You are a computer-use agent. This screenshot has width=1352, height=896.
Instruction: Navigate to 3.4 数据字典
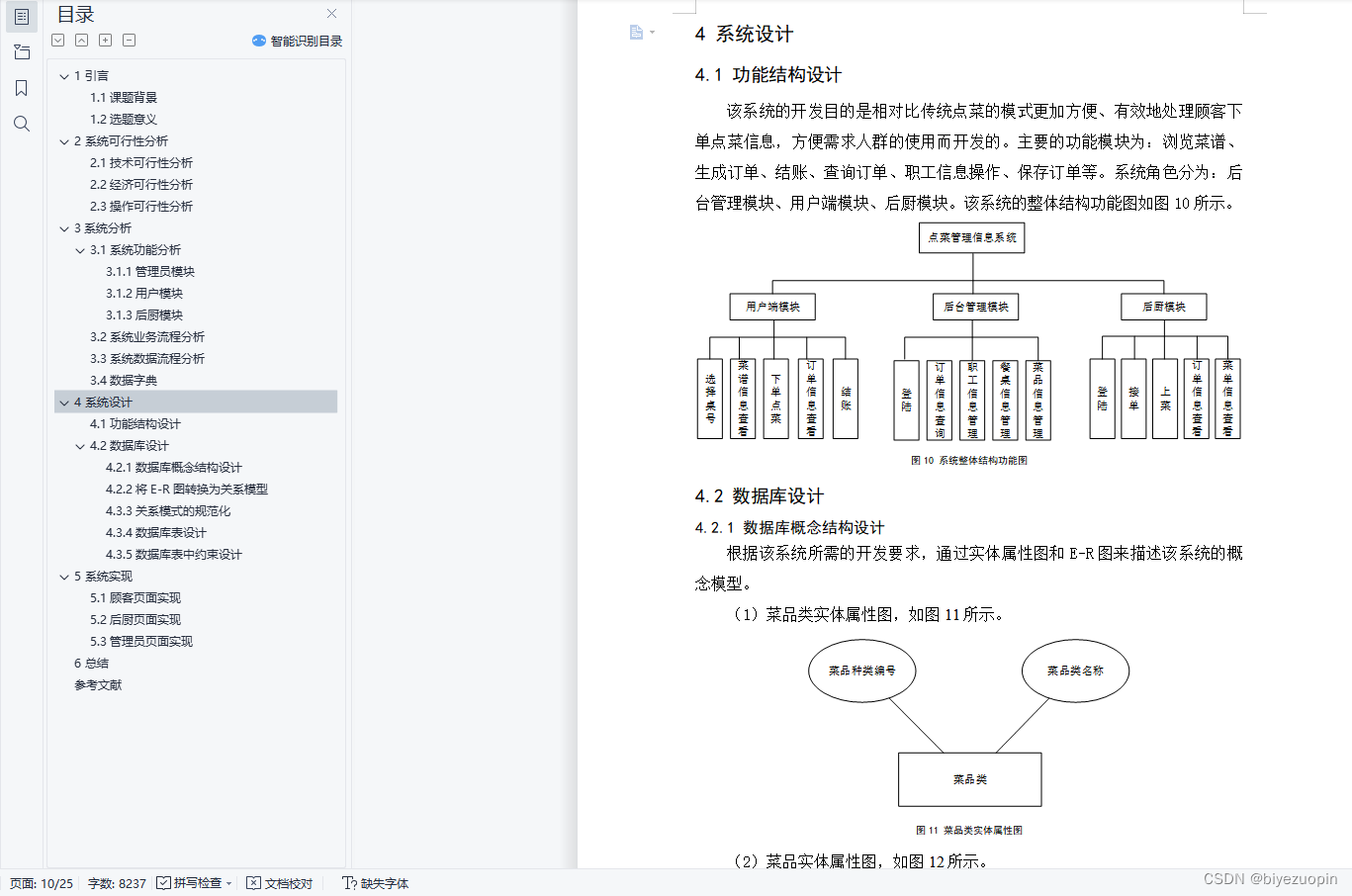pos(124,381)
